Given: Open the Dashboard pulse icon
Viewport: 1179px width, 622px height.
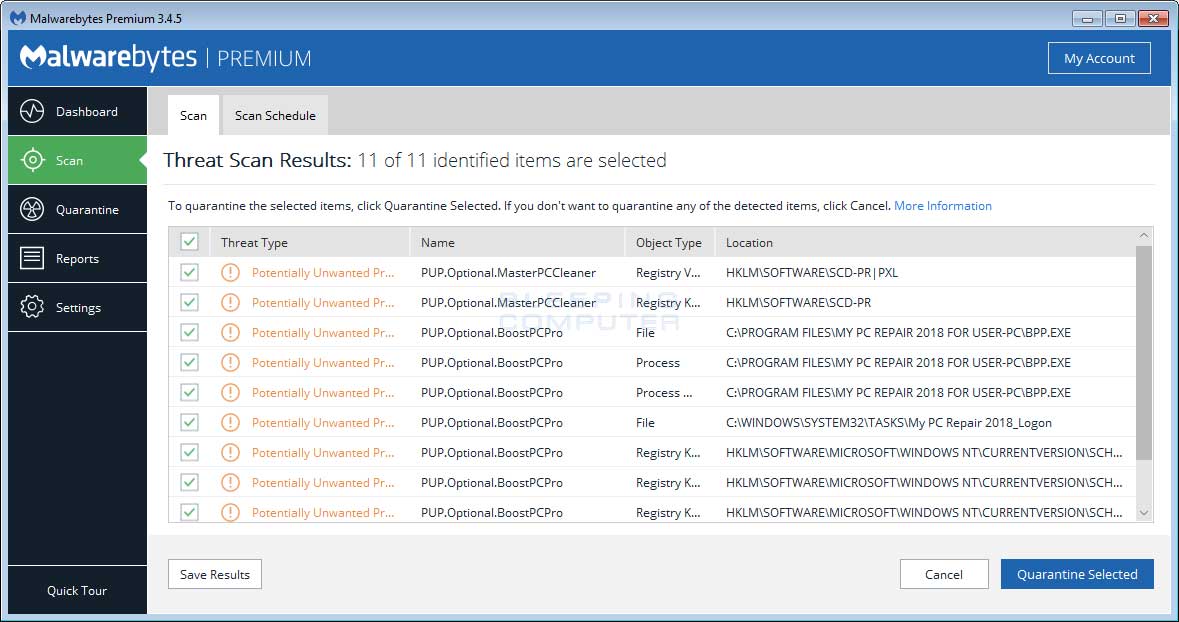Looking at the screenshot, I should pos(33,111).
